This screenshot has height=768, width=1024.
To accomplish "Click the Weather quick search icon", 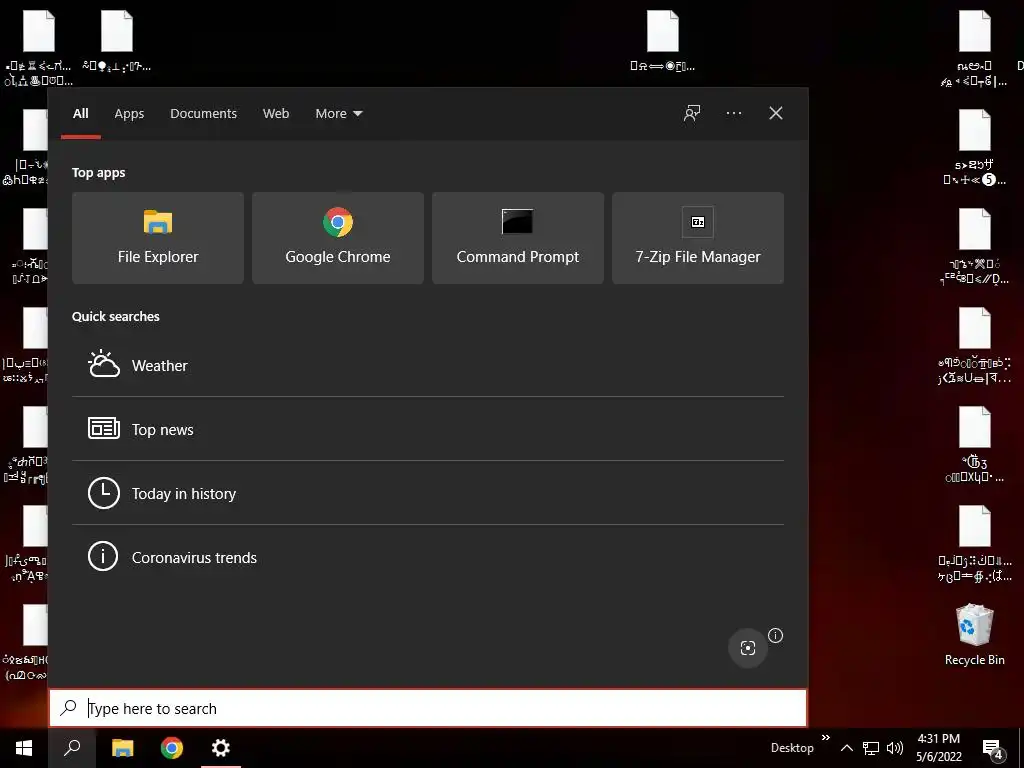I will (104, 364).
